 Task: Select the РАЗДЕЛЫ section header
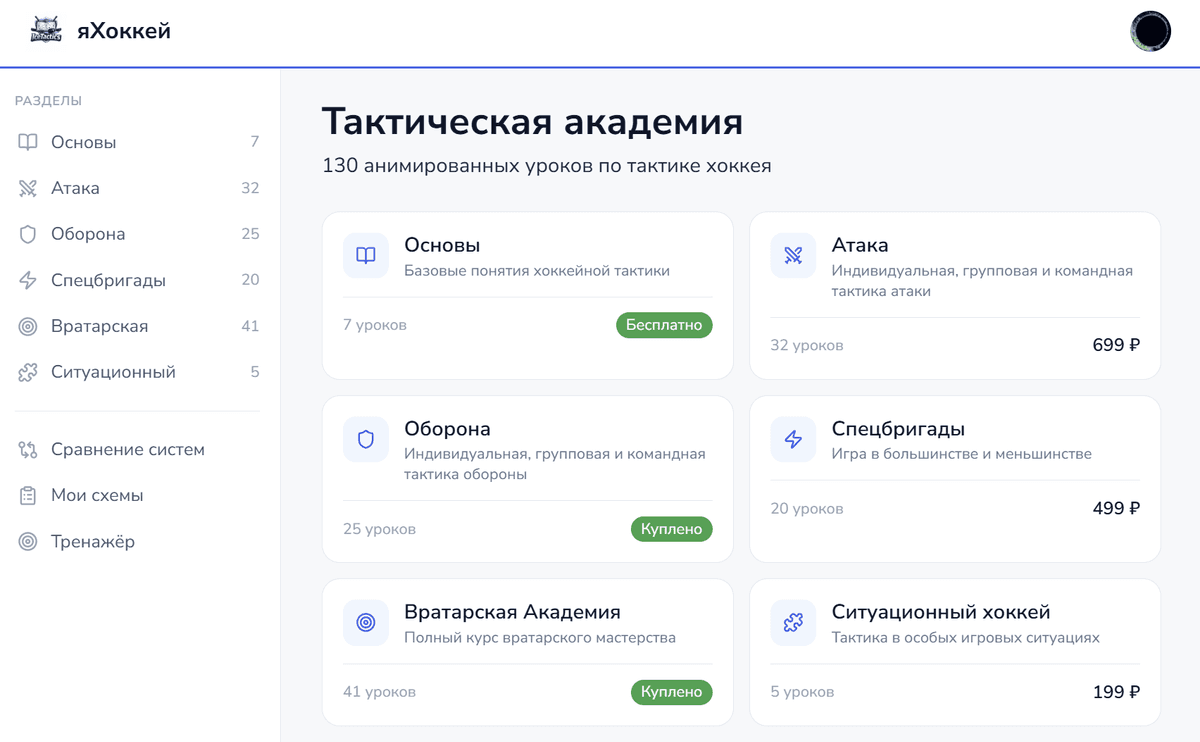tap(48, 100)
